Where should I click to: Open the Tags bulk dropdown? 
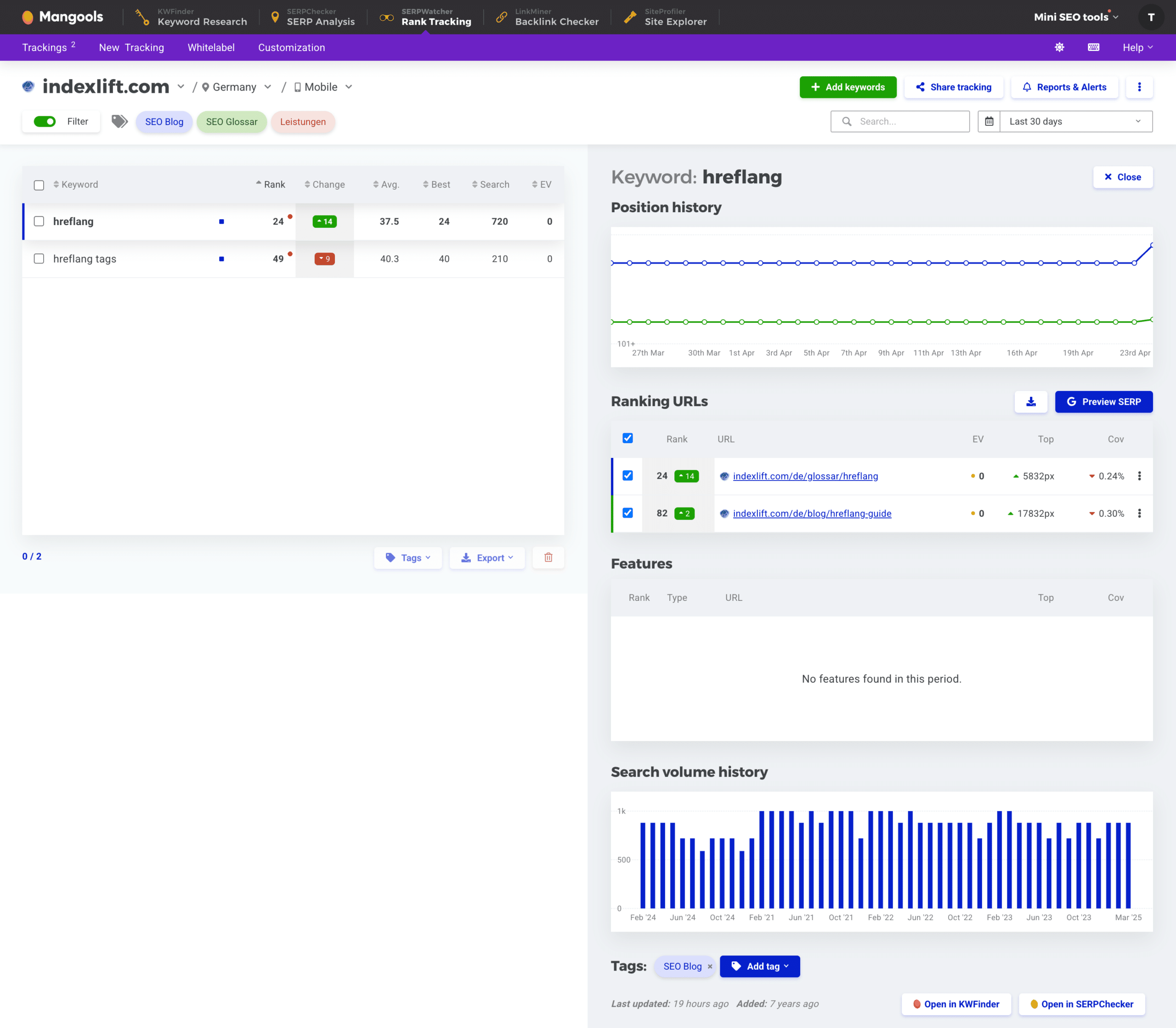408,558
